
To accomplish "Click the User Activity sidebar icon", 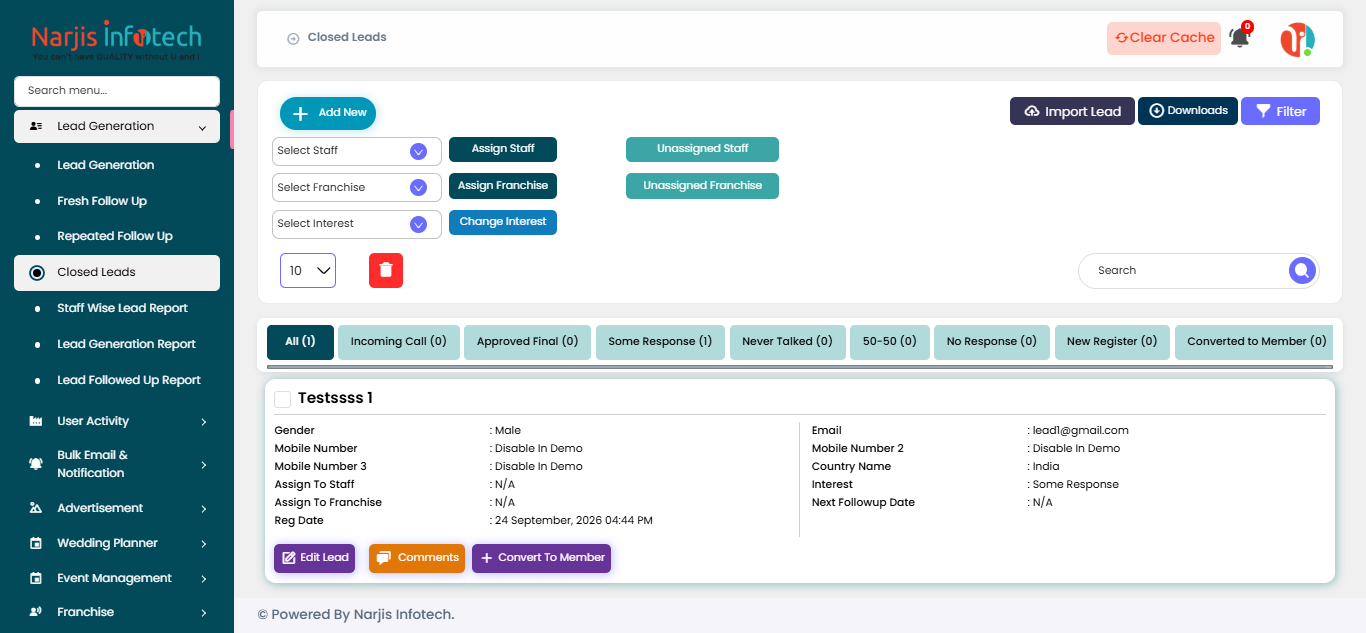I will coord(36,421).
